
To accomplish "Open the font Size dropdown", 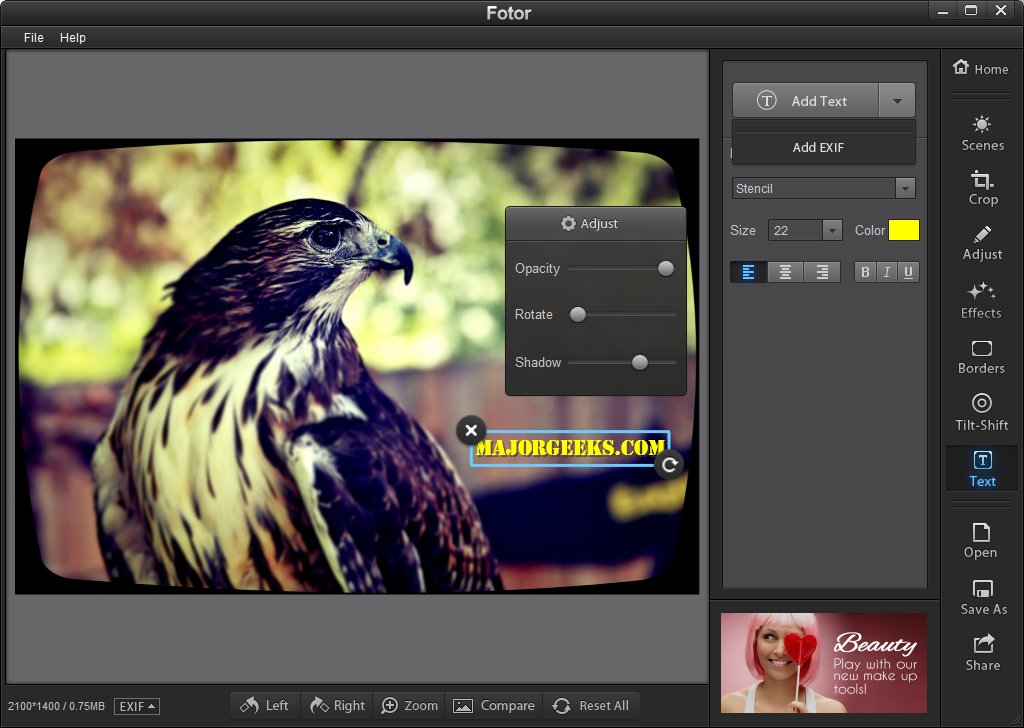I will tap(831, 230).
